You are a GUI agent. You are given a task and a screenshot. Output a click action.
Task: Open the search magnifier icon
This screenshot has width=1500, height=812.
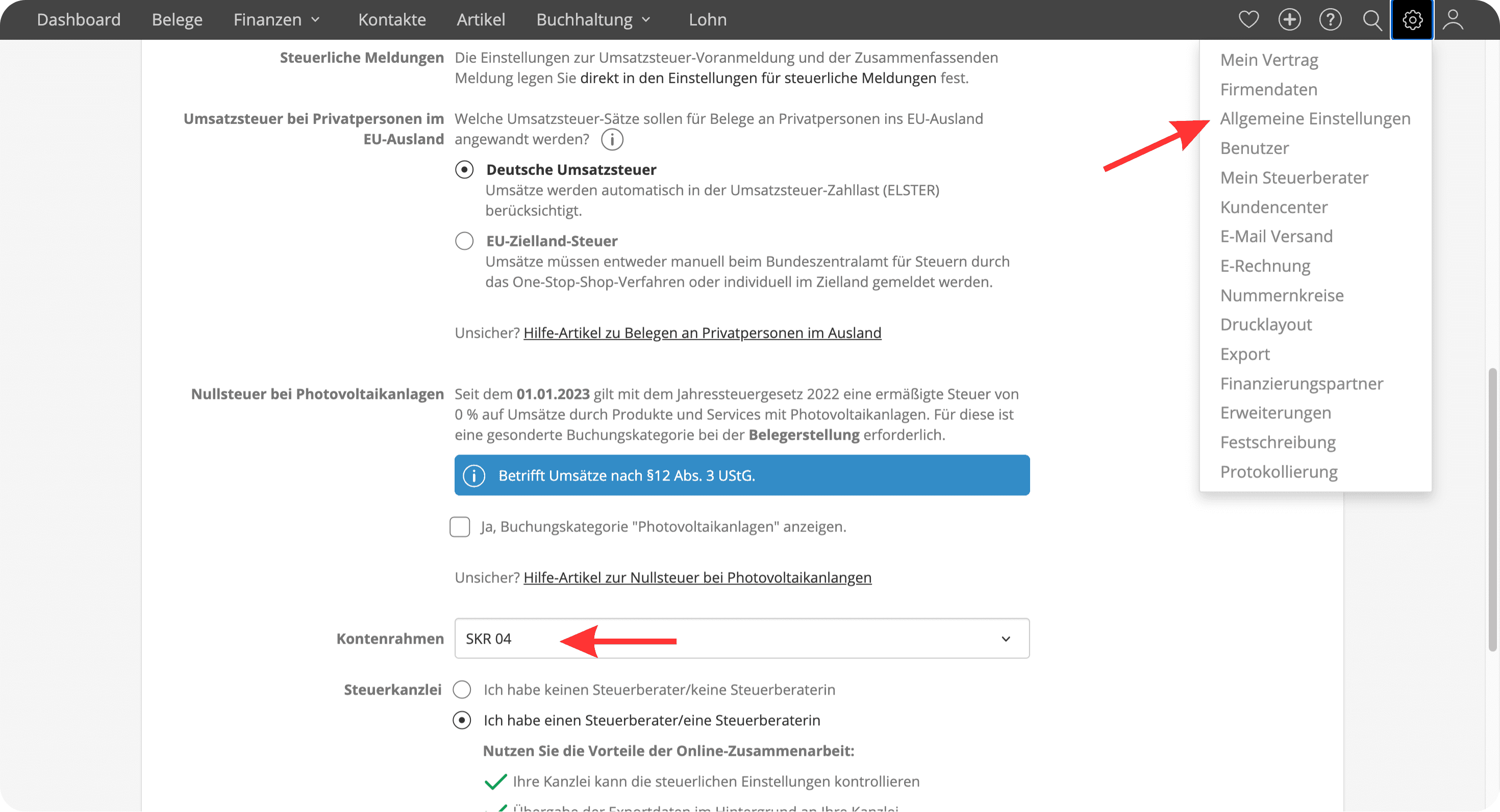point(1372,20)
